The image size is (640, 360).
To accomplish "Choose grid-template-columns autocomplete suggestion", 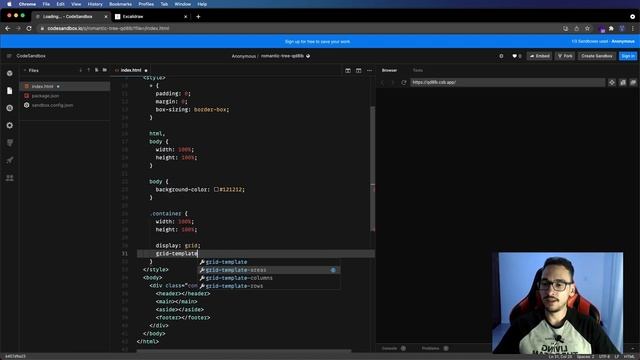I will click(269, 278).
